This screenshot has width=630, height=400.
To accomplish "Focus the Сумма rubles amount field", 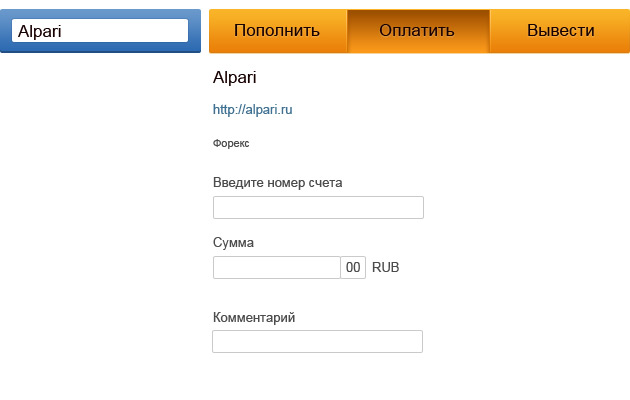I will [x=277, y=267].
